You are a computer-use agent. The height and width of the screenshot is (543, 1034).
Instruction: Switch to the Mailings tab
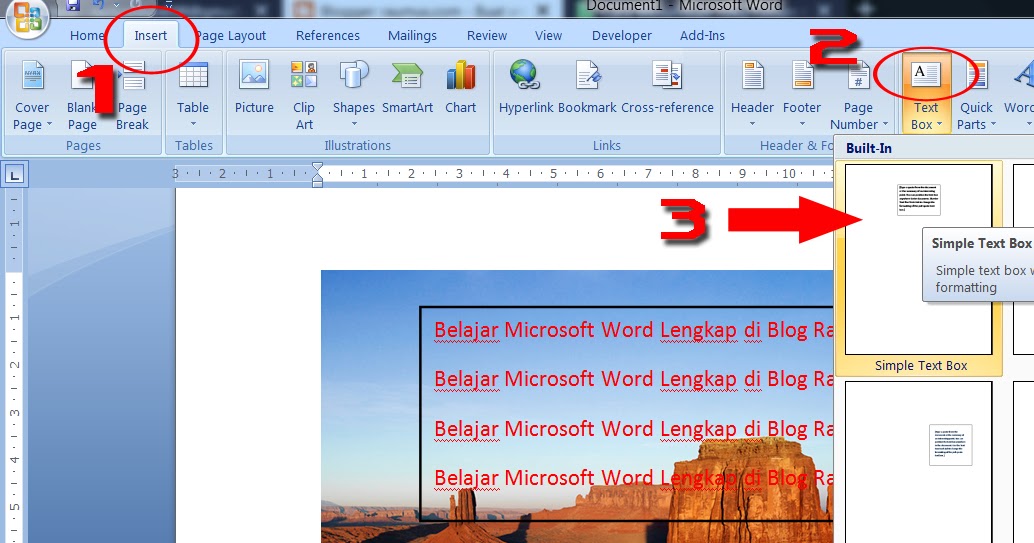point(412,36)
